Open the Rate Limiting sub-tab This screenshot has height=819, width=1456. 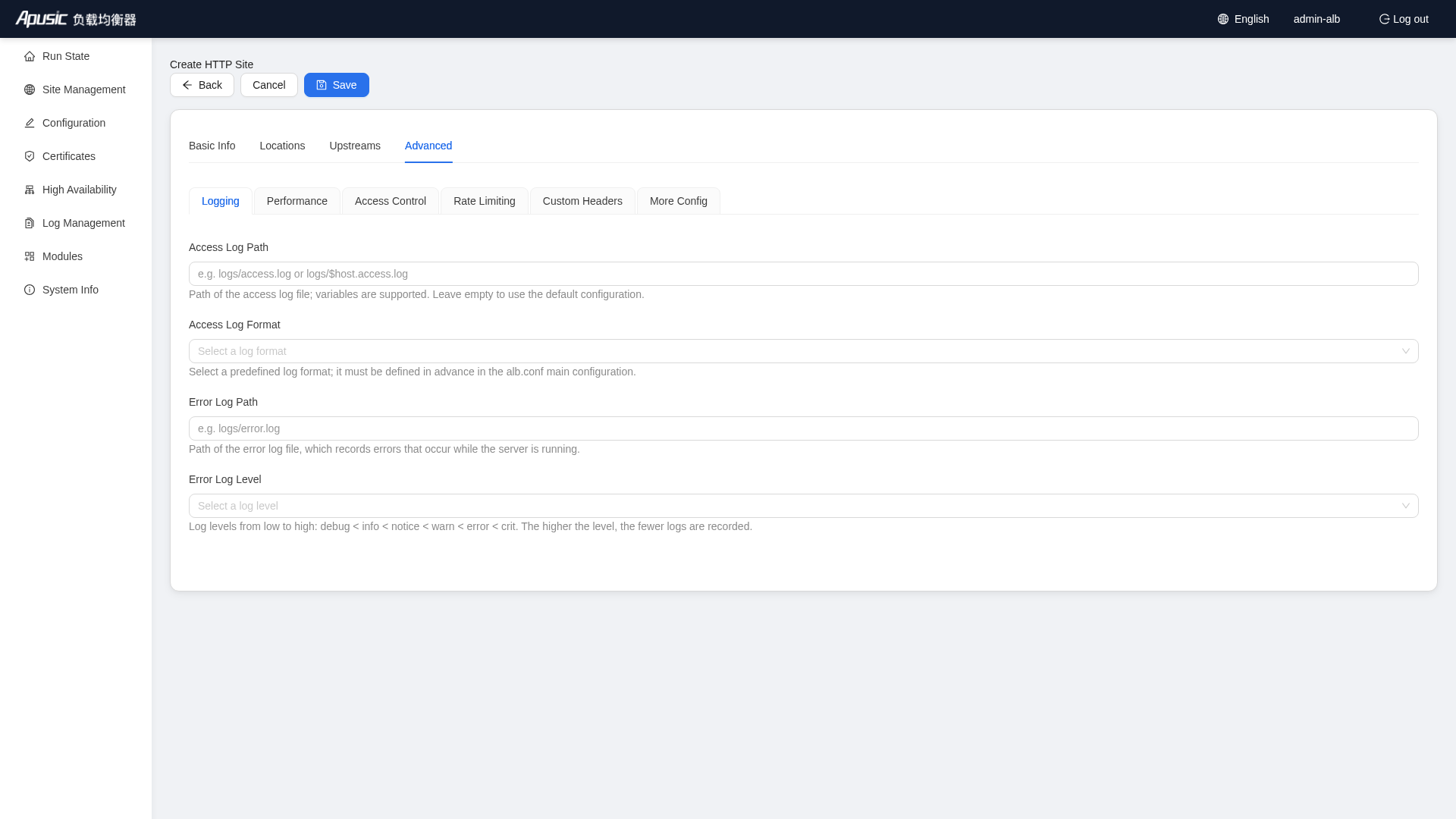pyautogui.click(x=485, y=201)
